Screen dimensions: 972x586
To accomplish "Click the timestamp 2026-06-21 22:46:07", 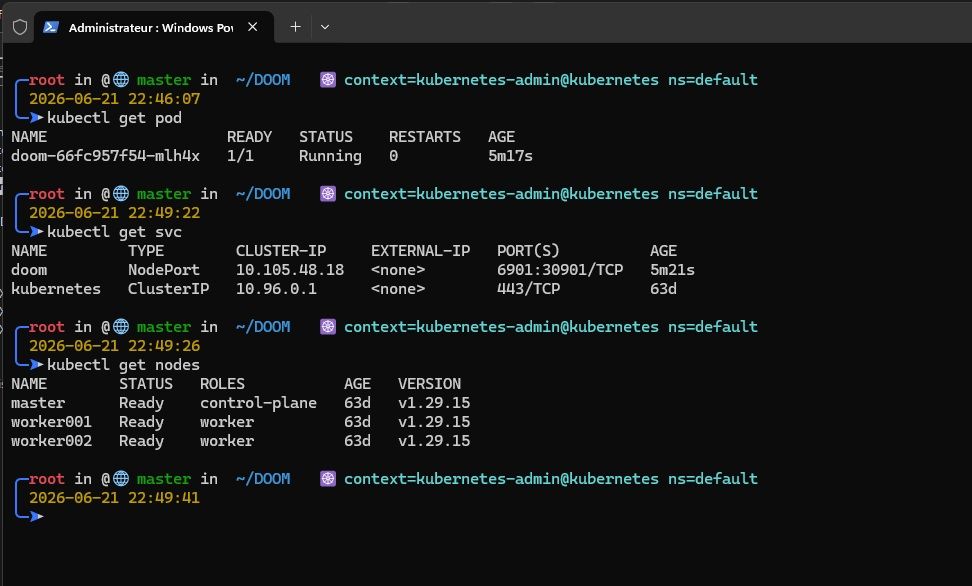I will pos(115,99).
